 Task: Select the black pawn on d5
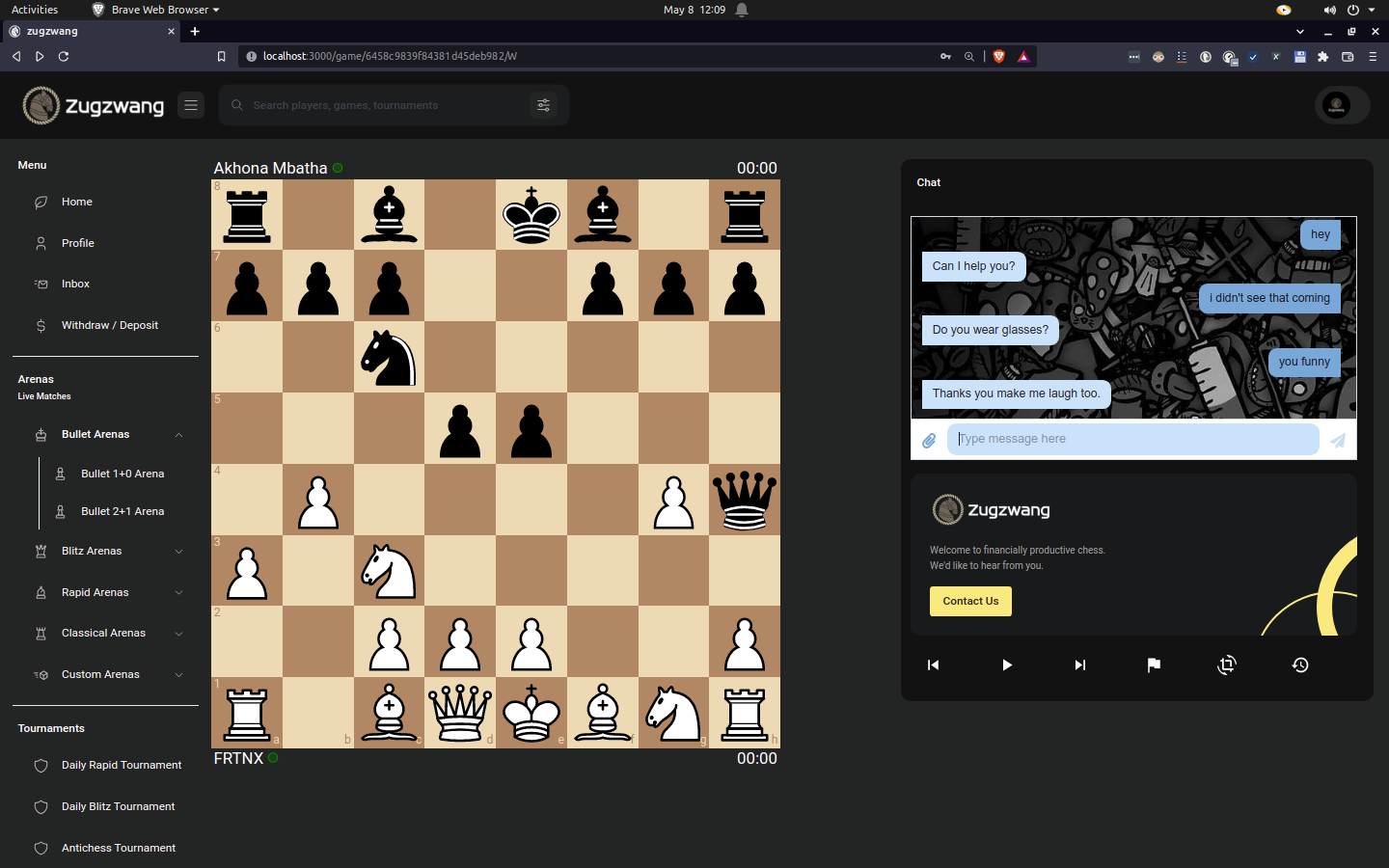[460, 429]
